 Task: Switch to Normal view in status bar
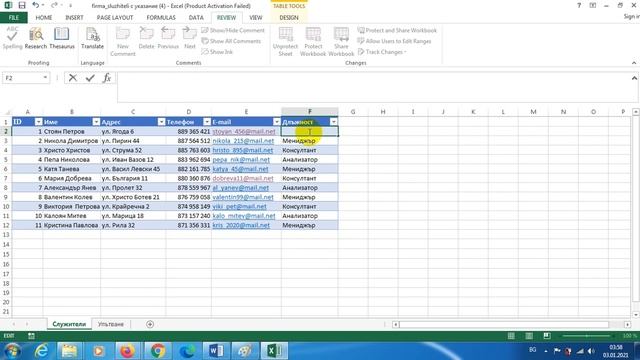[x=511, y=336]
